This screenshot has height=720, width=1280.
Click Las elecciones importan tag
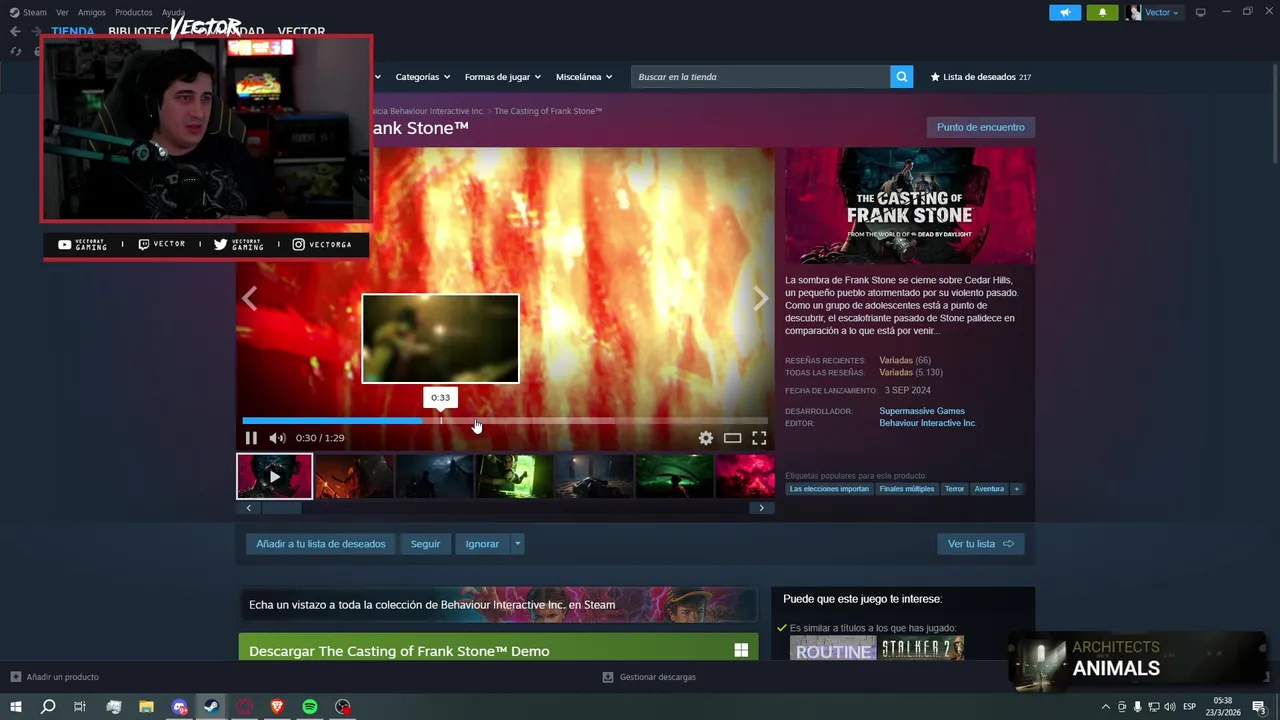click(829, 489)
